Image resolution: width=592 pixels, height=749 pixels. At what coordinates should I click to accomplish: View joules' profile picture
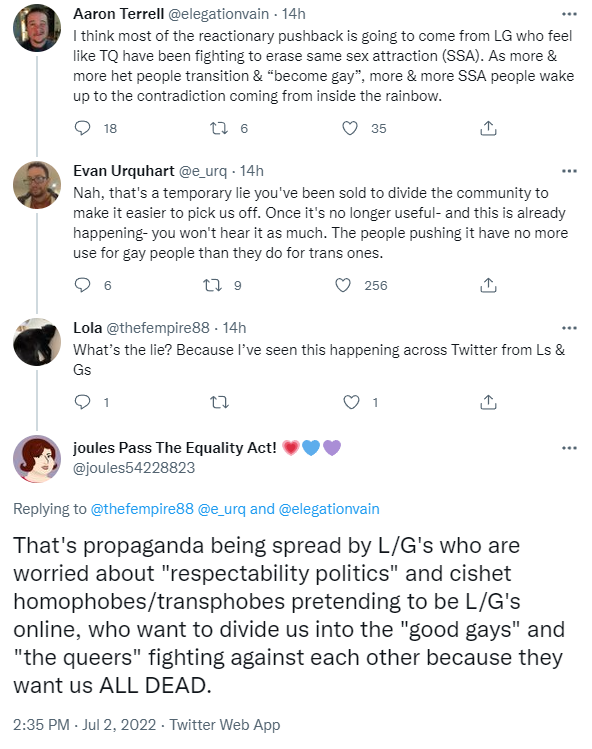(x=37, y=459)
